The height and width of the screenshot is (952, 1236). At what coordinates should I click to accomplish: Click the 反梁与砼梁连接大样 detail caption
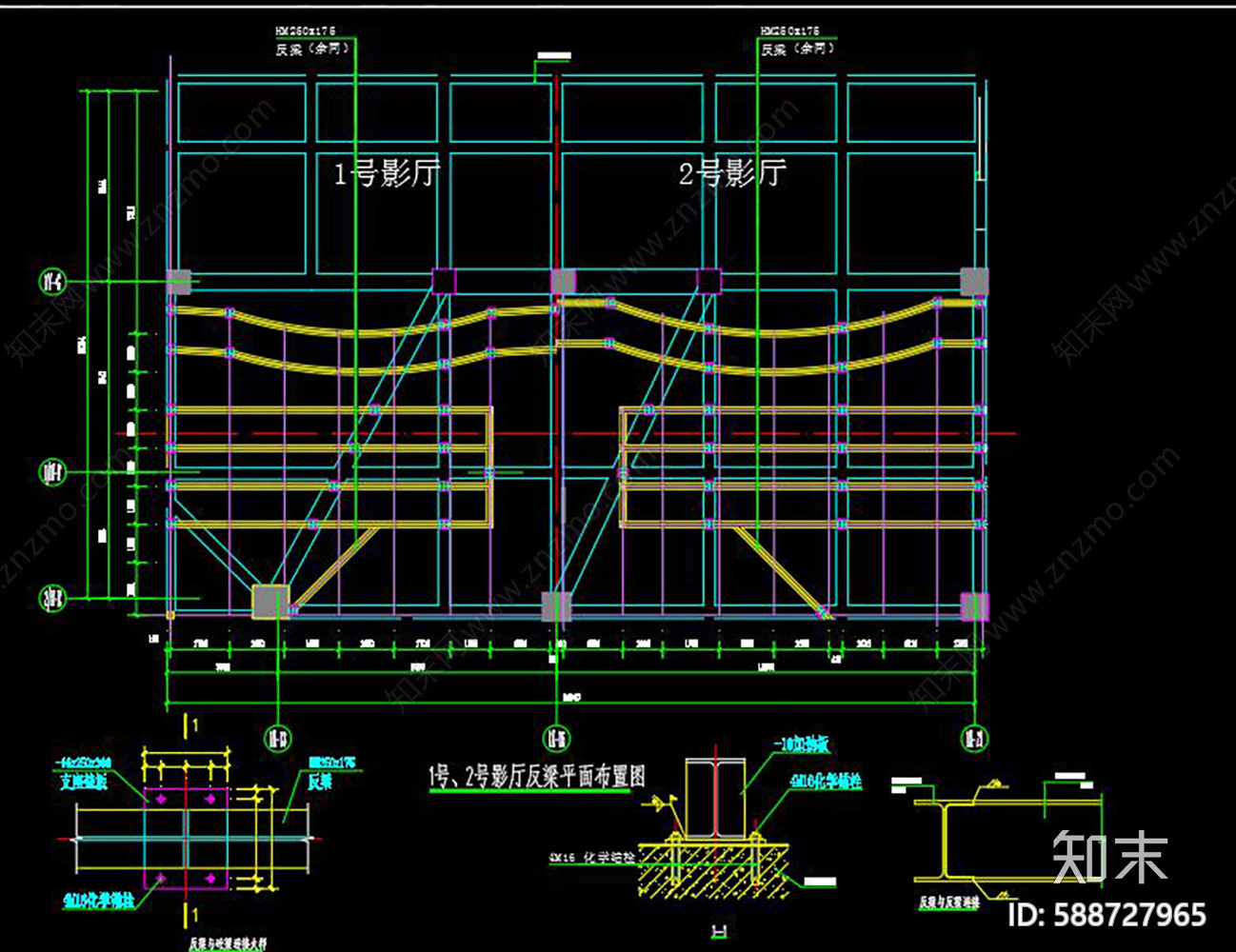pos(227,942)
